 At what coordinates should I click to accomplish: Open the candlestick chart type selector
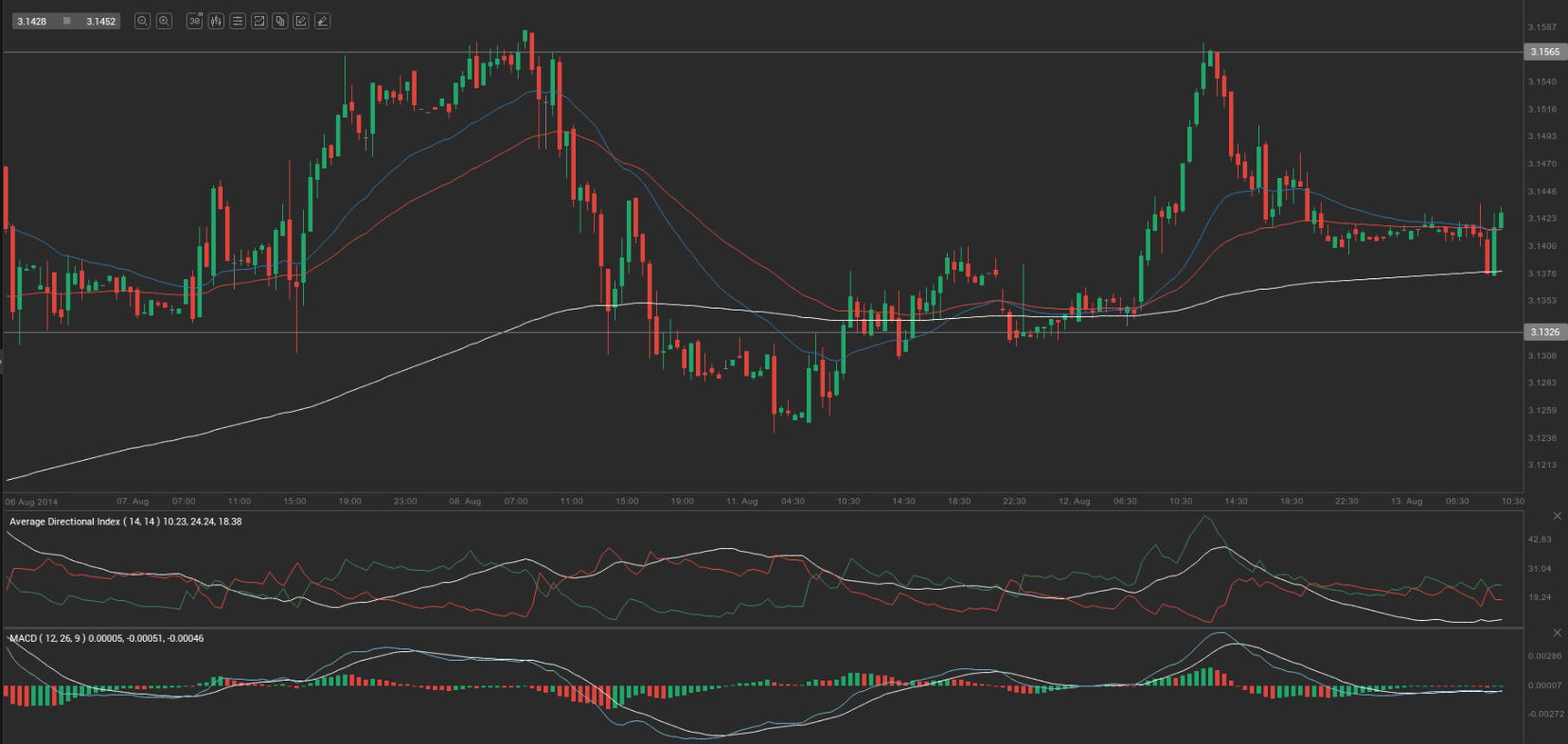216,21
